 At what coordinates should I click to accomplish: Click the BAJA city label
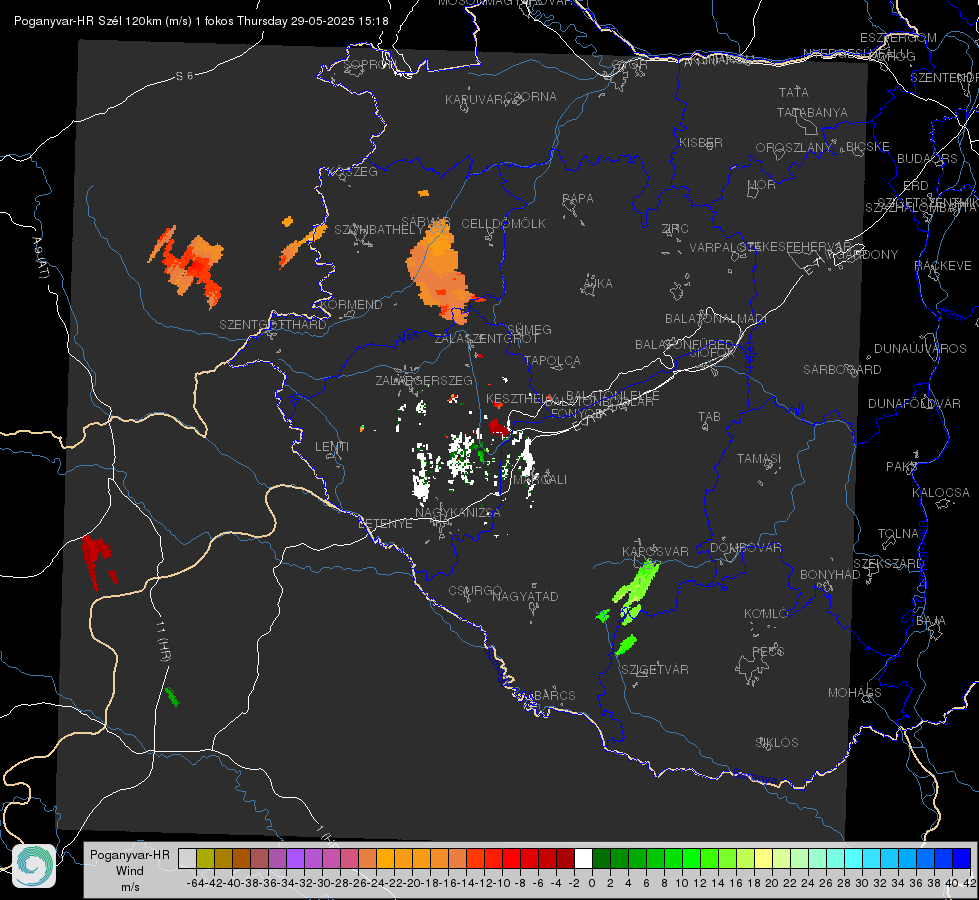pyautogui.click(x=931, y=621)
